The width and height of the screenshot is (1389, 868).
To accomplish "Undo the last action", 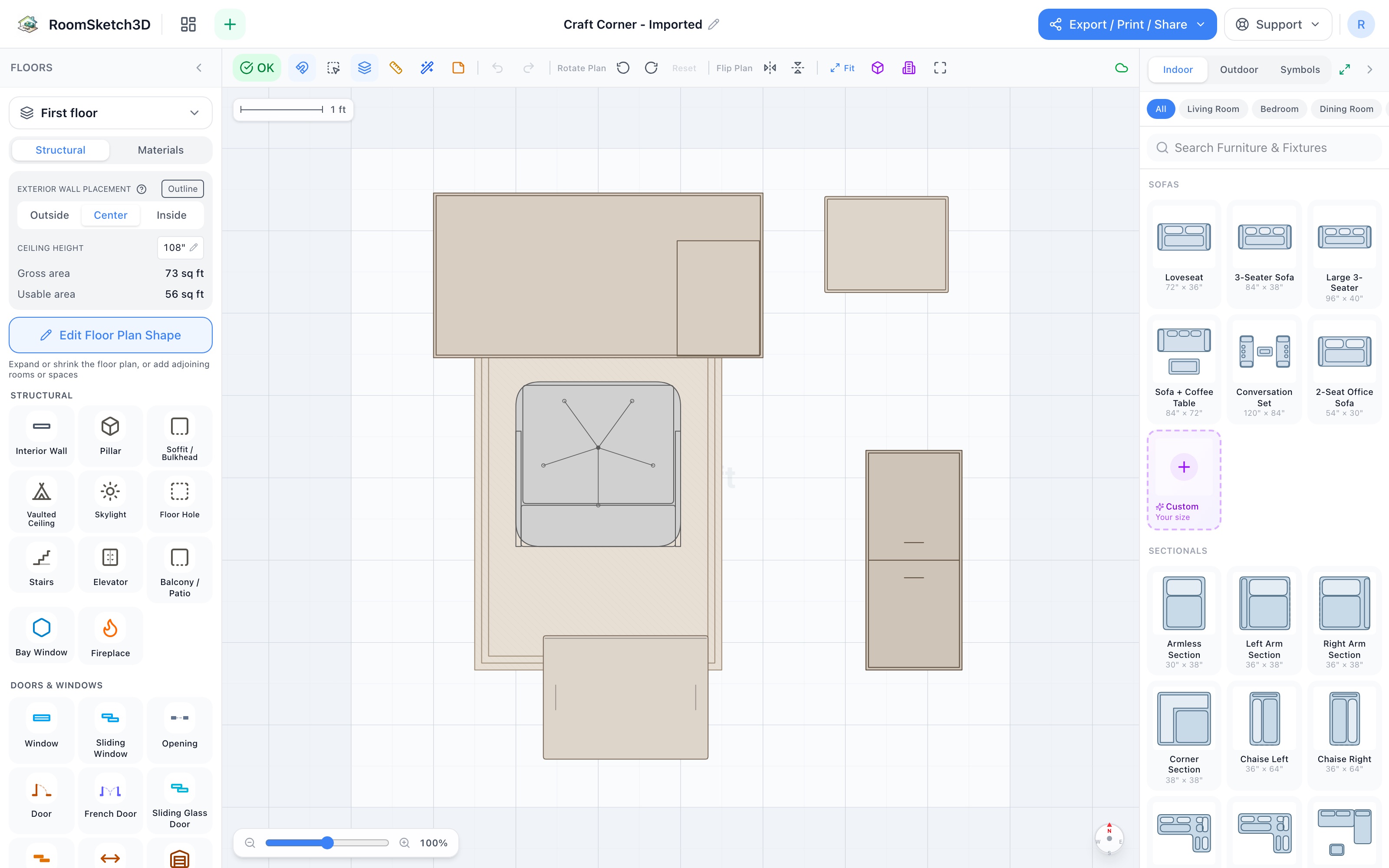I will [497, 68].
